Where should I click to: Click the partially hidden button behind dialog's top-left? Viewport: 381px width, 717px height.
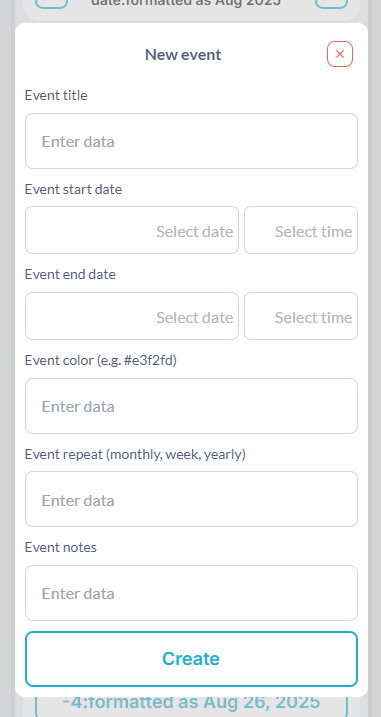point(51,4)
